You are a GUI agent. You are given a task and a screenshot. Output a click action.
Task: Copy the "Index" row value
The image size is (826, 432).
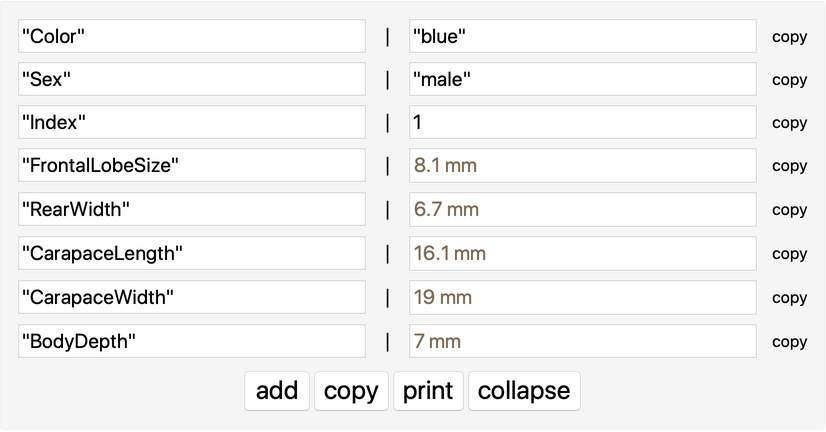point(789,123)
